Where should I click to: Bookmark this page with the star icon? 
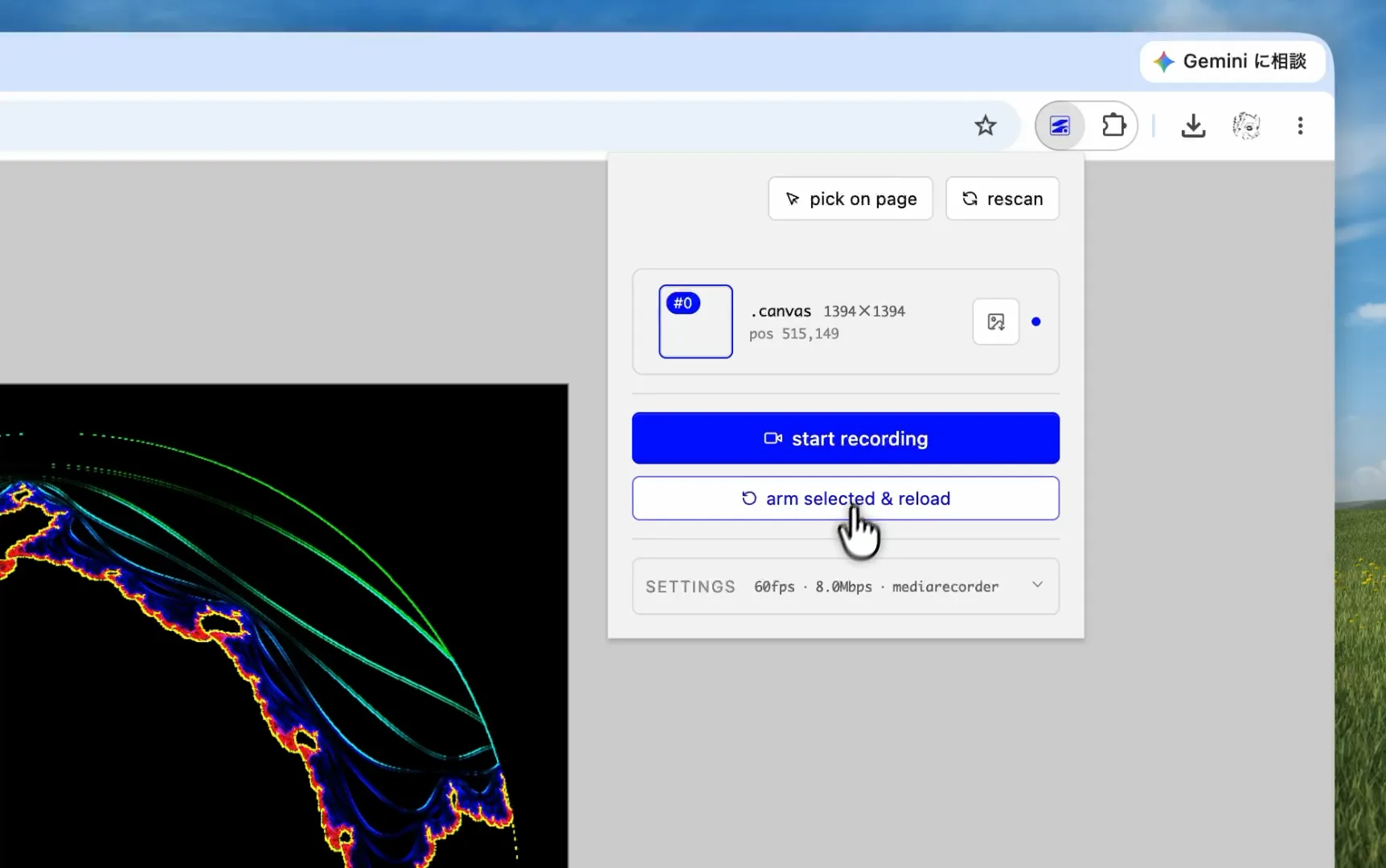pyautogui.click(x=985, y=125)
